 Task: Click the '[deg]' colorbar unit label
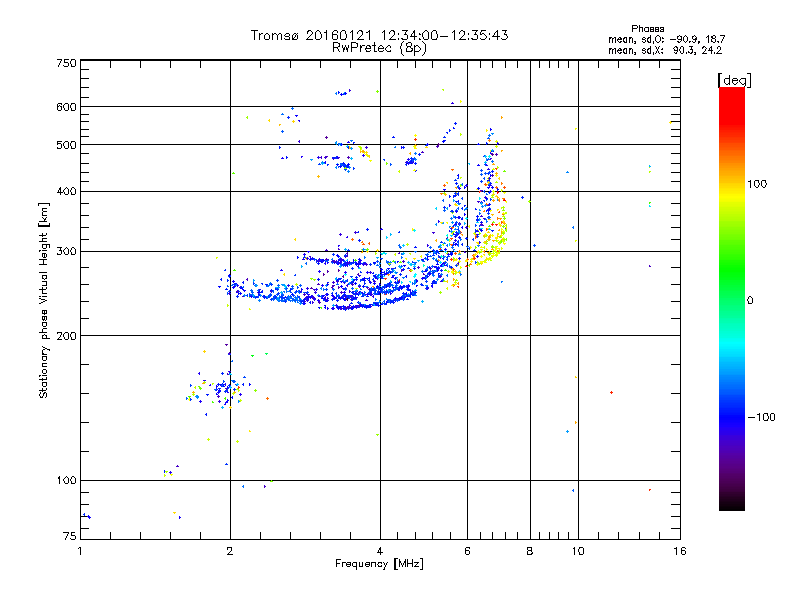(734, 80)
